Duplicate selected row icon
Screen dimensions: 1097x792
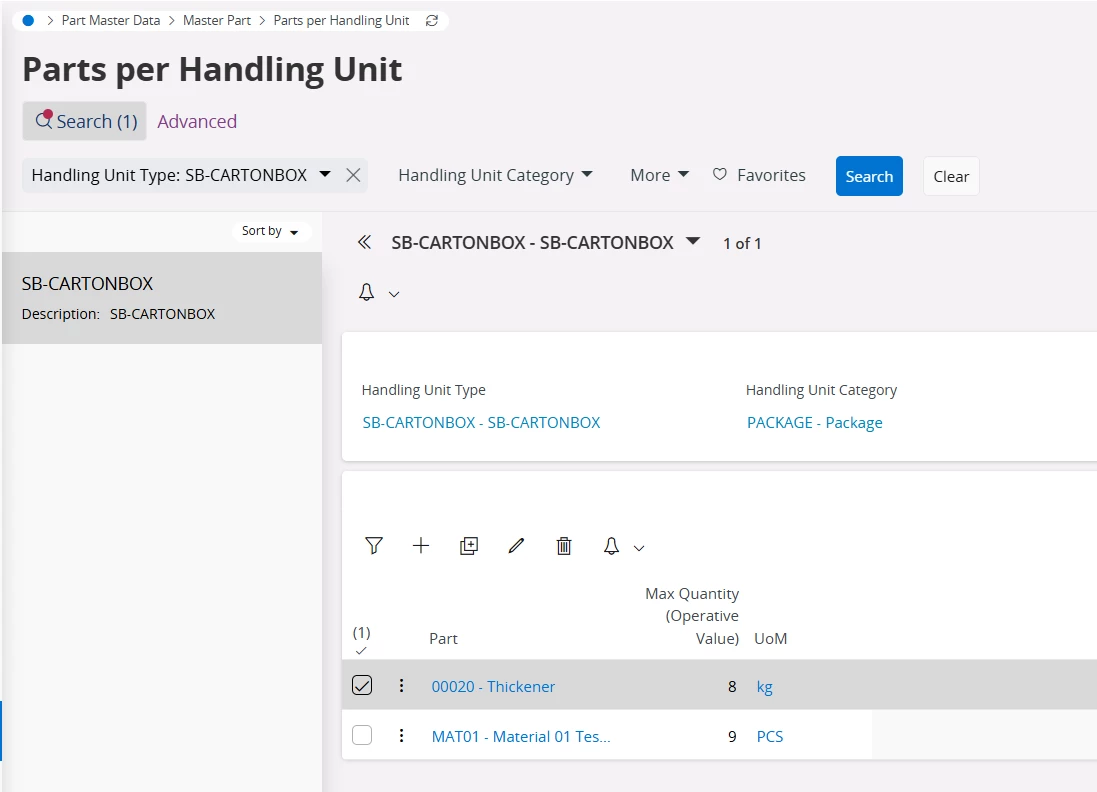[x=469, y=546]
